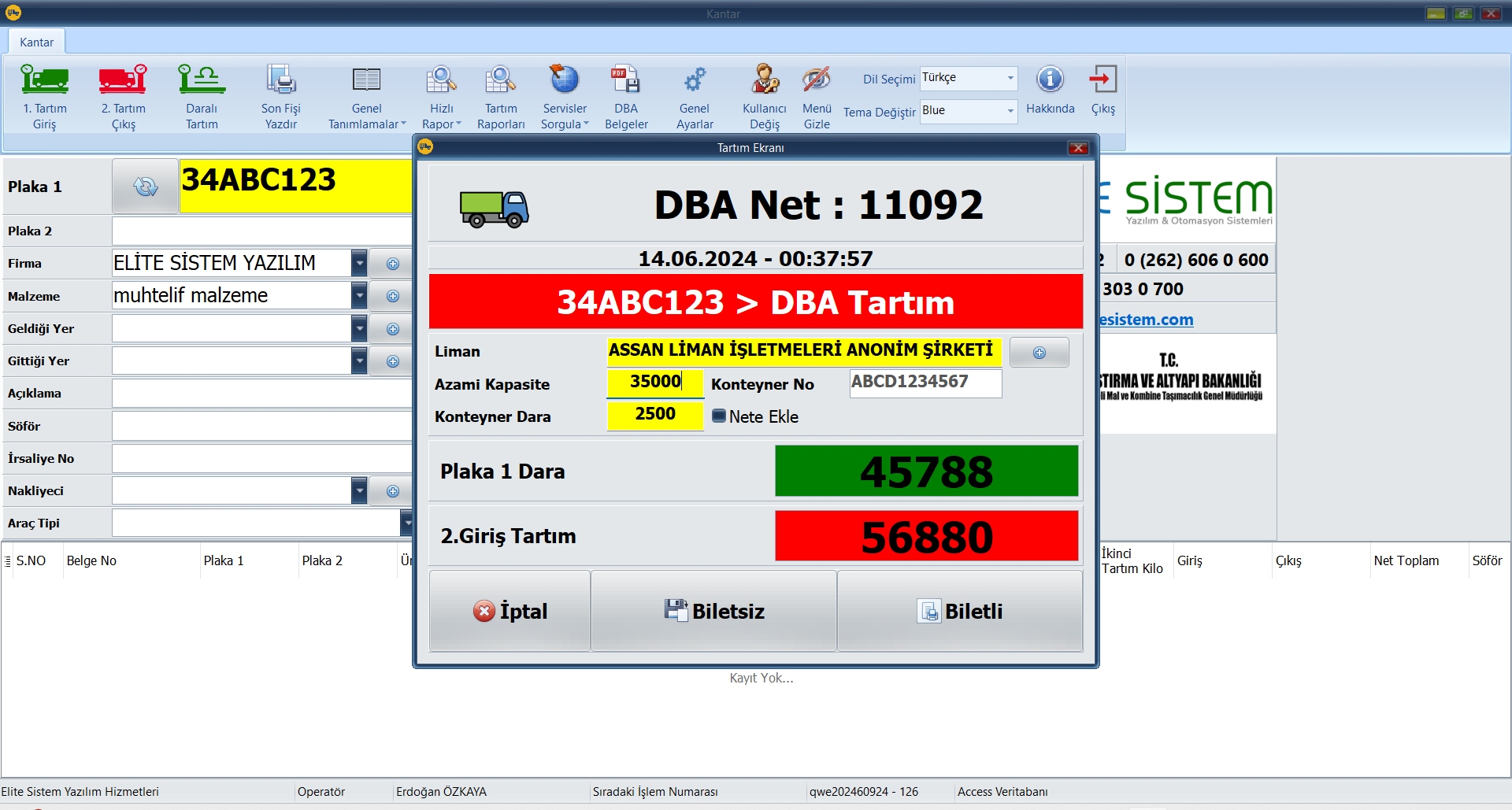
Task: Open the DBA Belgeler documents
Action: 625,94
